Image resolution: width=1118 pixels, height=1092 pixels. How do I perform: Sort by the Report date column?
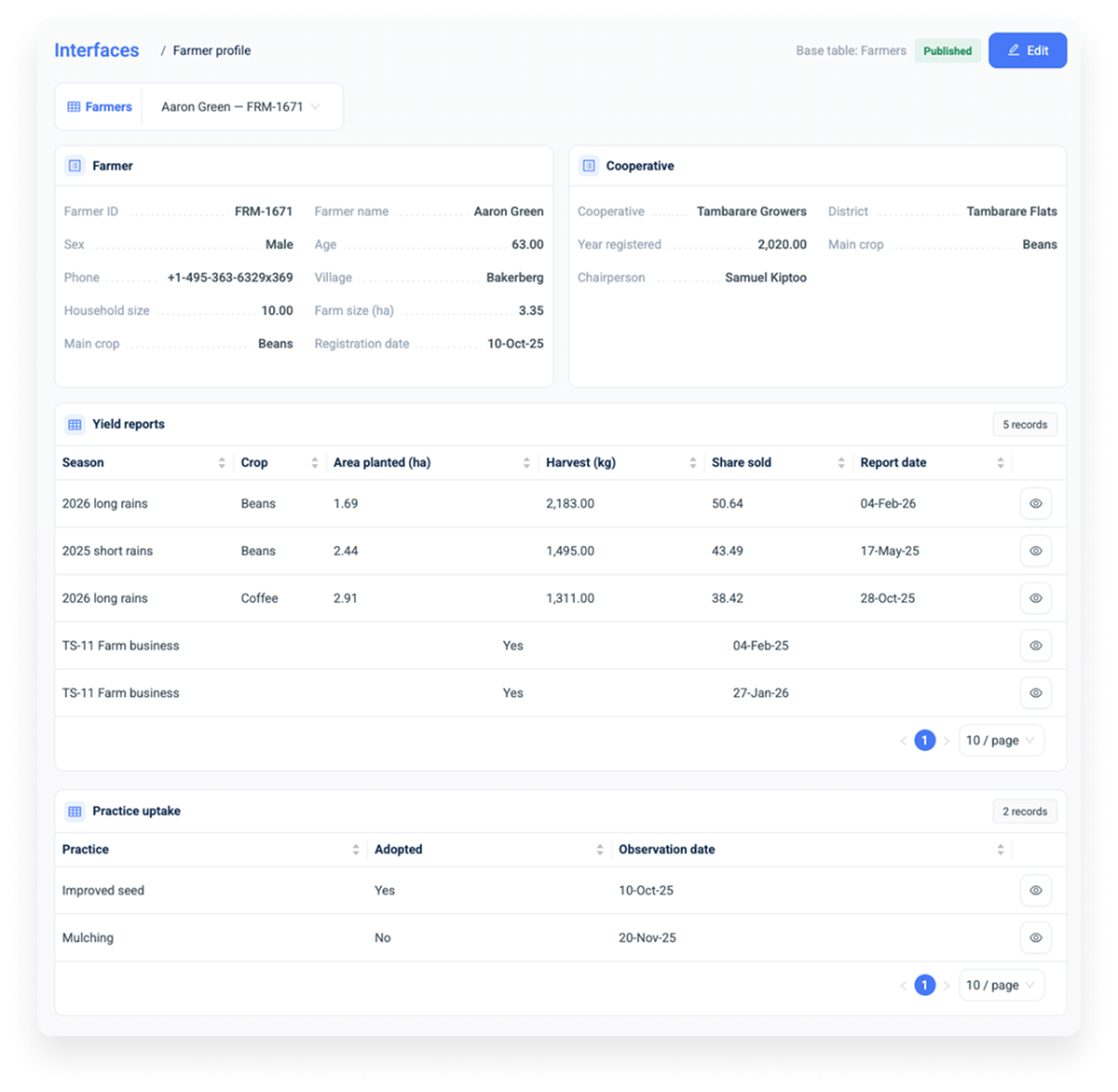pos(1001,463)
